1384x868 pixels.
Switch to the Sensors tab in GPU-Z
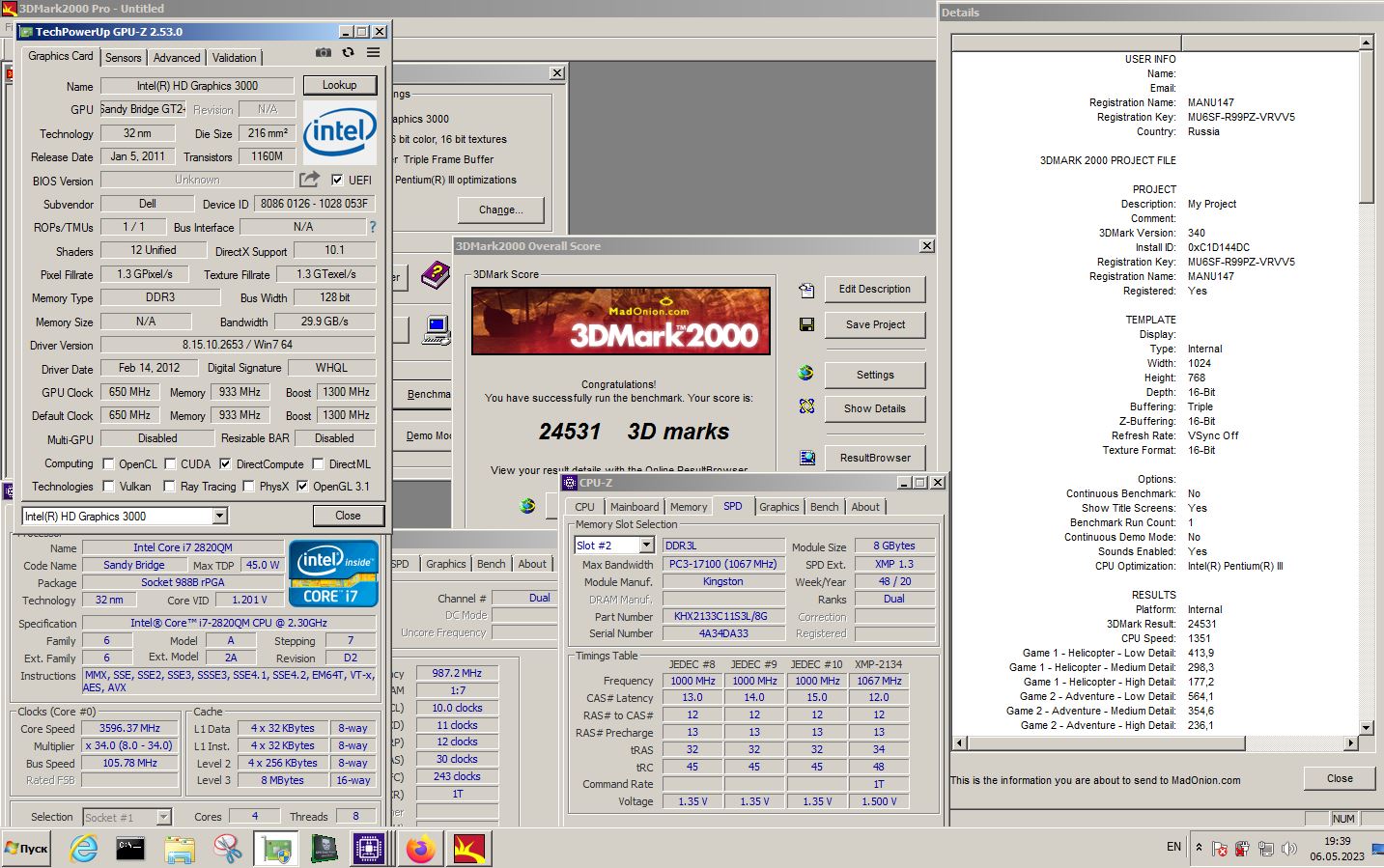click(123, 58)
